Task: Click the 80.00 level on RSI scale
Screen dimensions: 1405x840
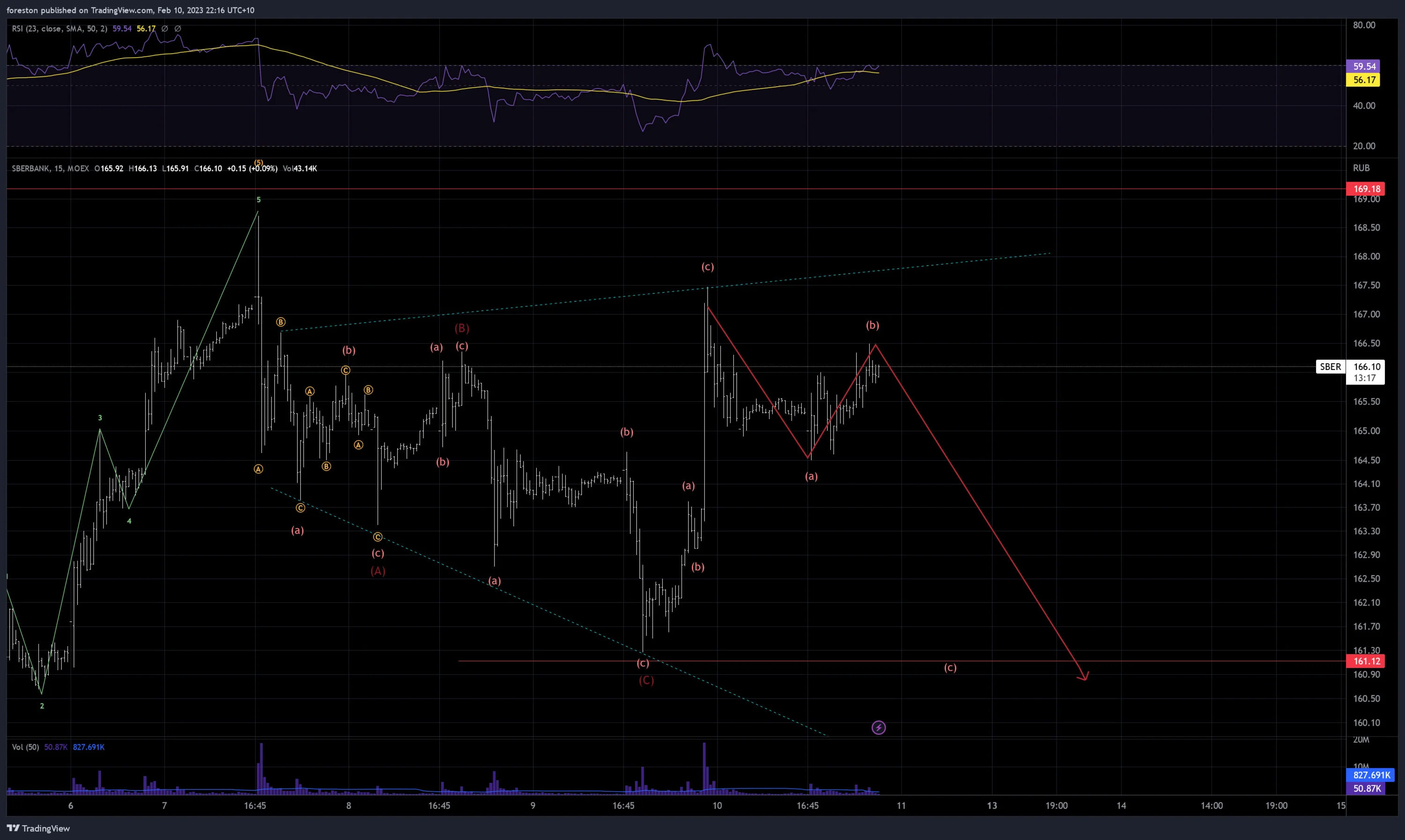Action: 1364,25
